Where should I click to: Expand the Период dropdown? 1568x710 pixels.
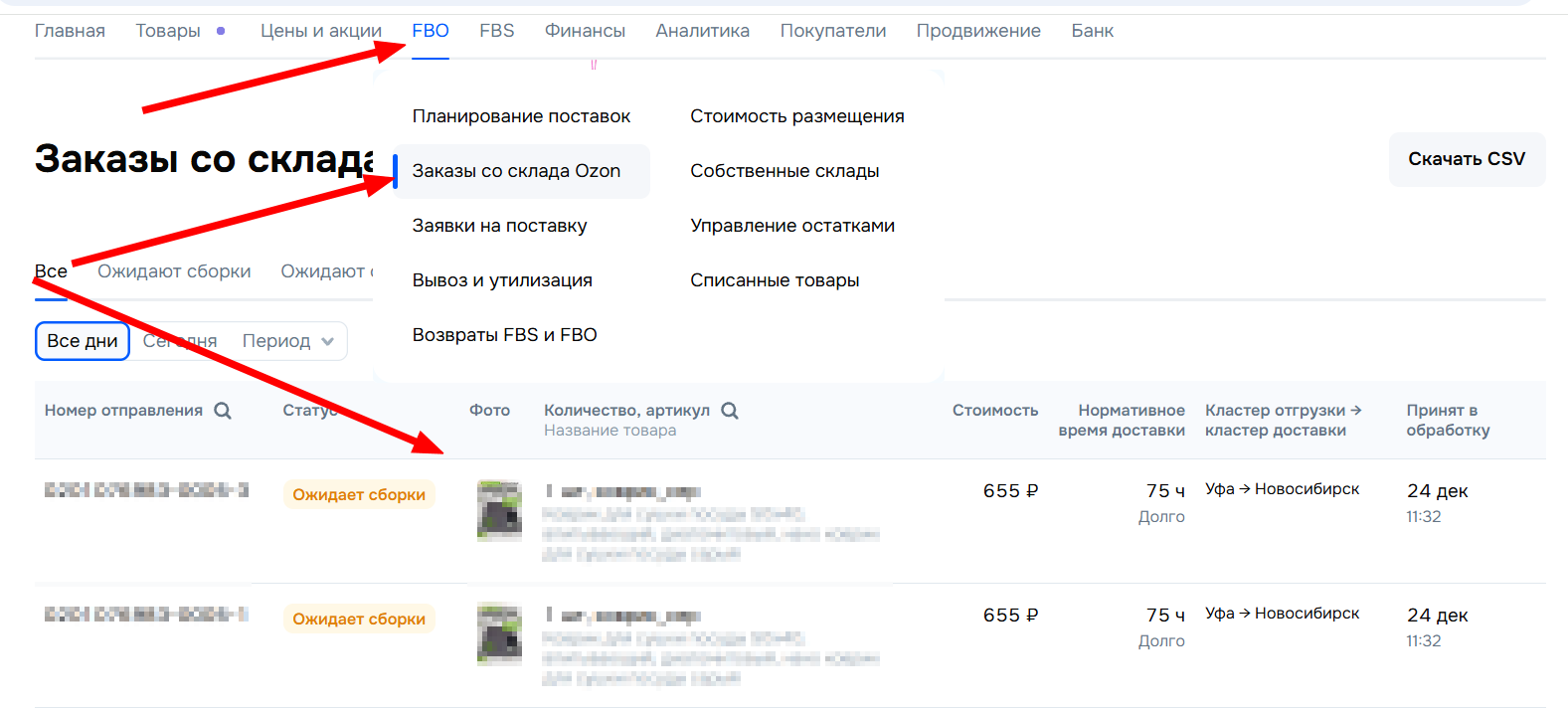point(288,341)
